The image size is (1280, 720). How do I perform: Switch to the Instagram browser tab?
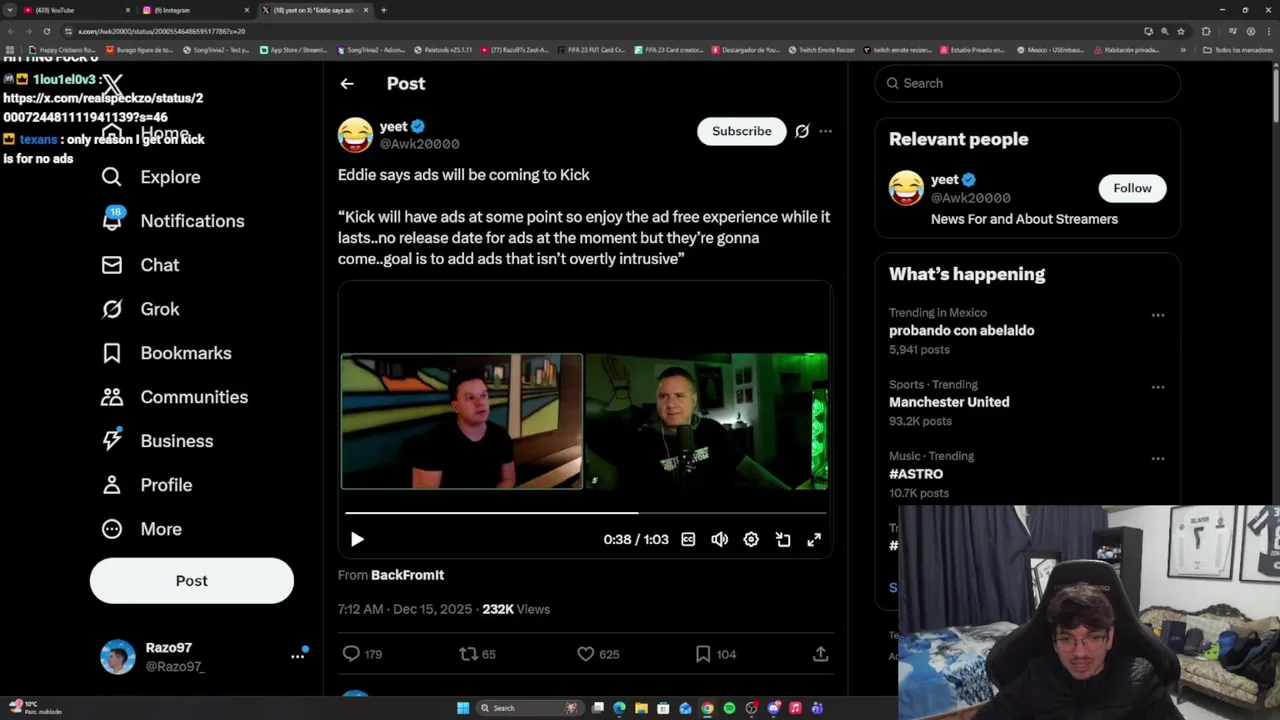pos(195,10)
